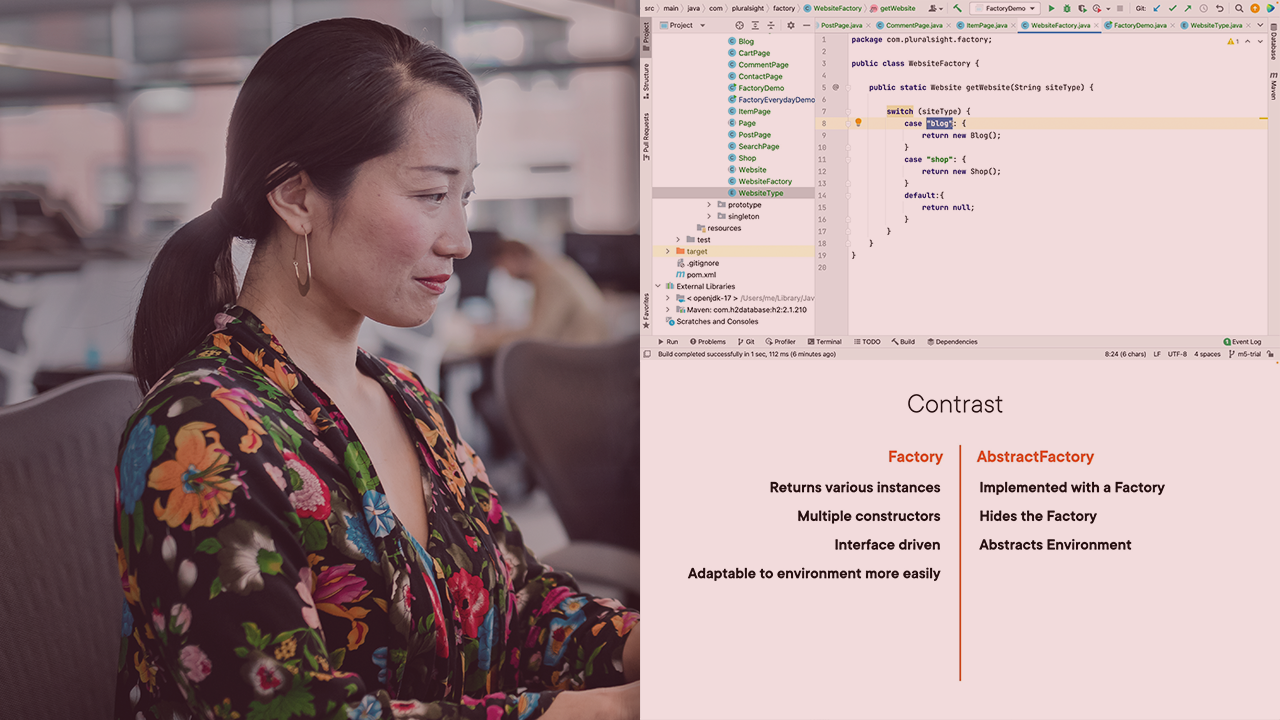Expand the test folder

point(678,240)
